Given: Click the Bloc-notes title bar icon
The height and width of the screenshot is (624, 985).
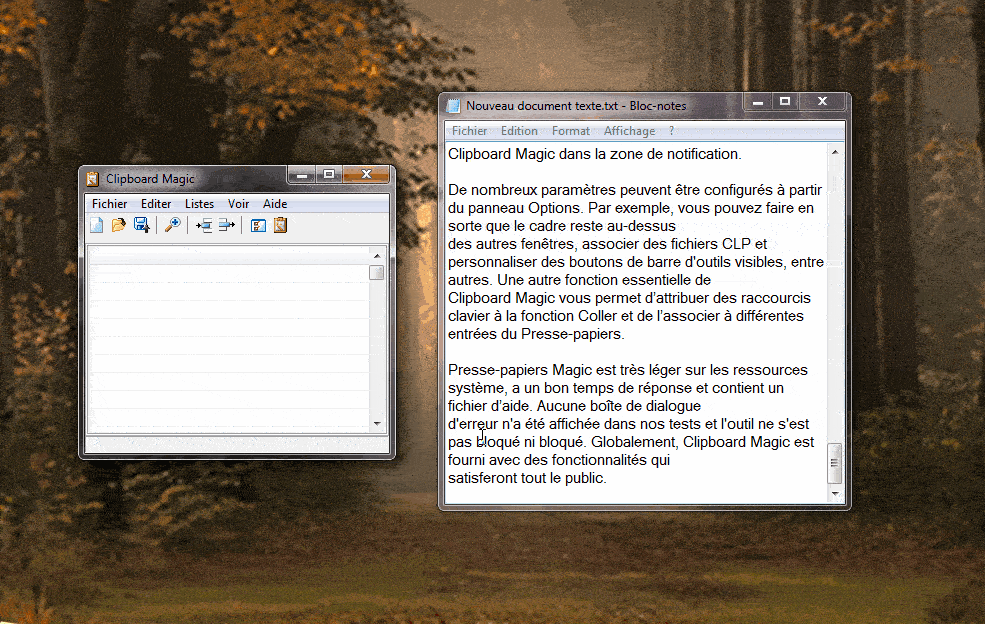Looking at the screenshot, I should click(453, 105).
